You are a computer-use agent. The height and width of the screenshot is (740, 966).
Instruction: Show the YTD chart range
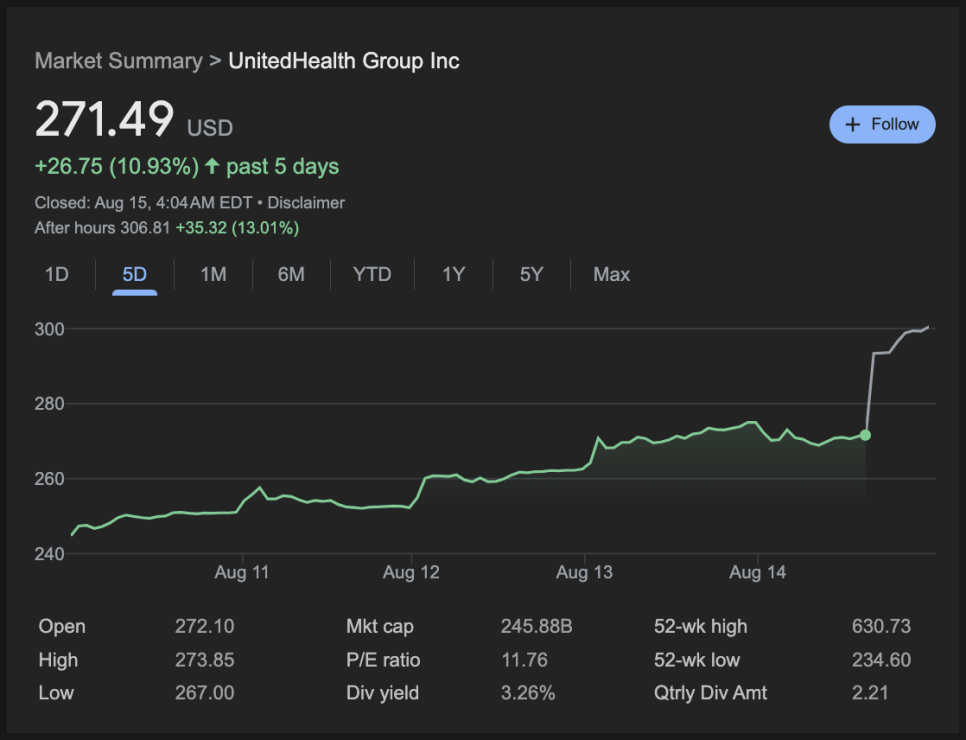372,274
